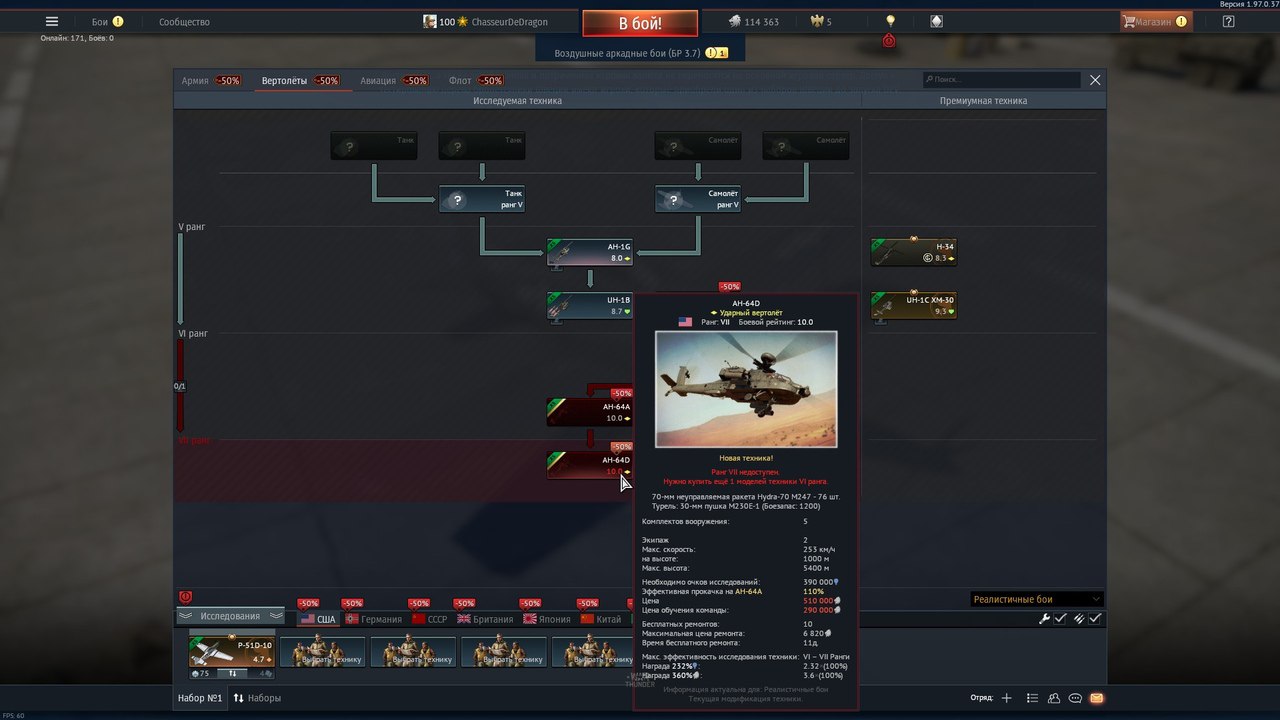Open the Магазин shop
Screen dimensions: 1280x720
[x=1156, y=21]
